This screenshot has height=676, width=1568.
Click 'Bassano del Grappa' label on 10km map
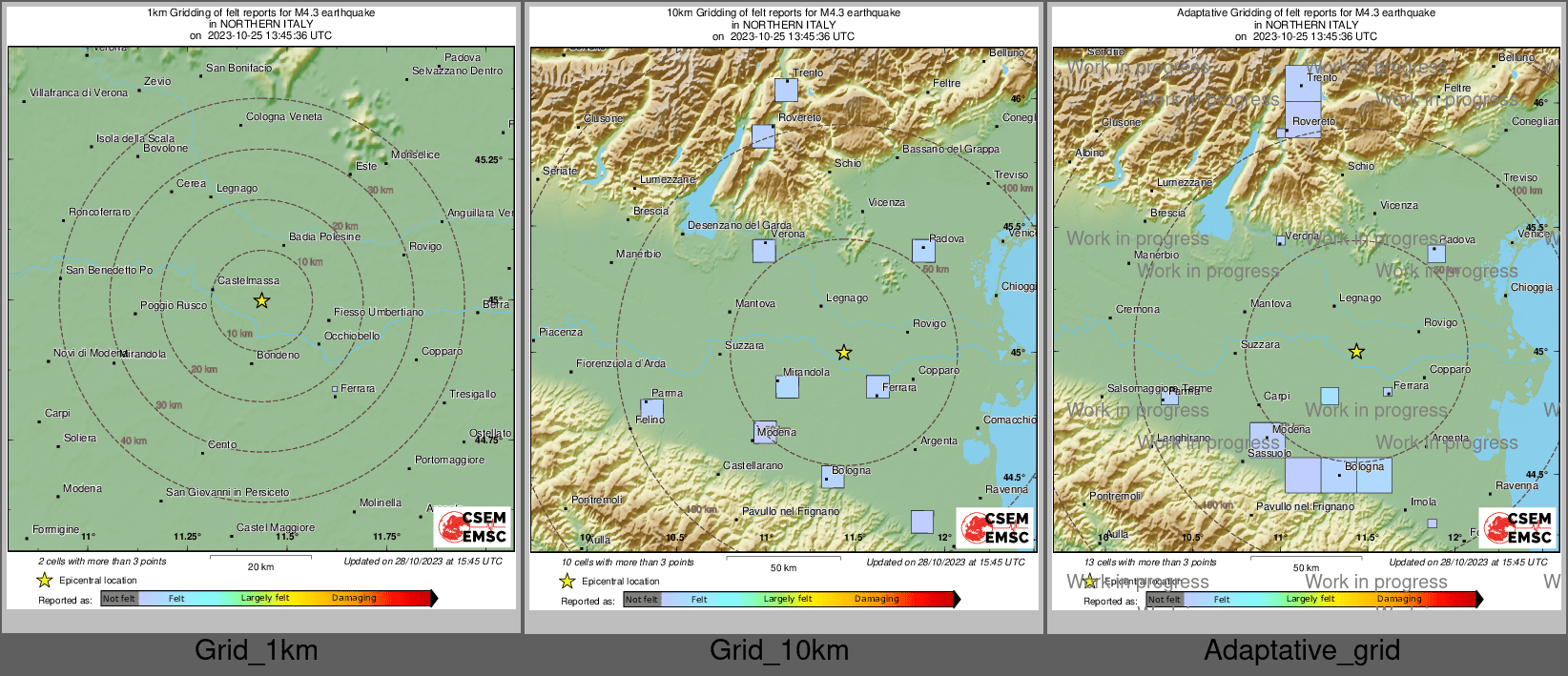tap(951, 149)
